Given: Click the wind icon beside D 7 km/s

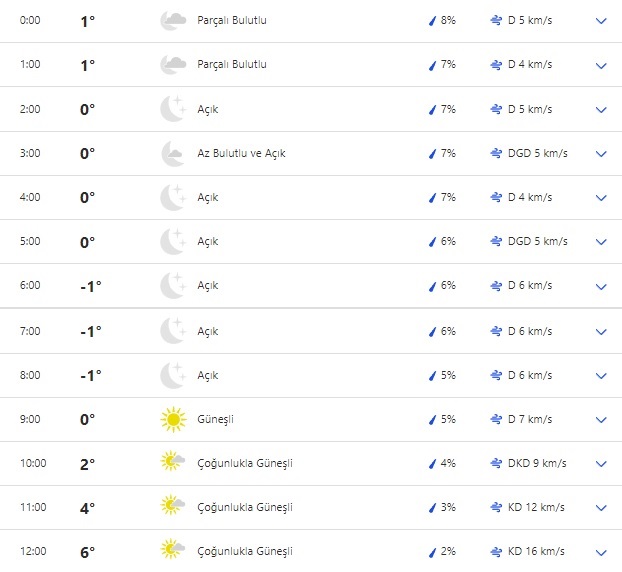Looking at the screenshot, I should click(497, 420).
